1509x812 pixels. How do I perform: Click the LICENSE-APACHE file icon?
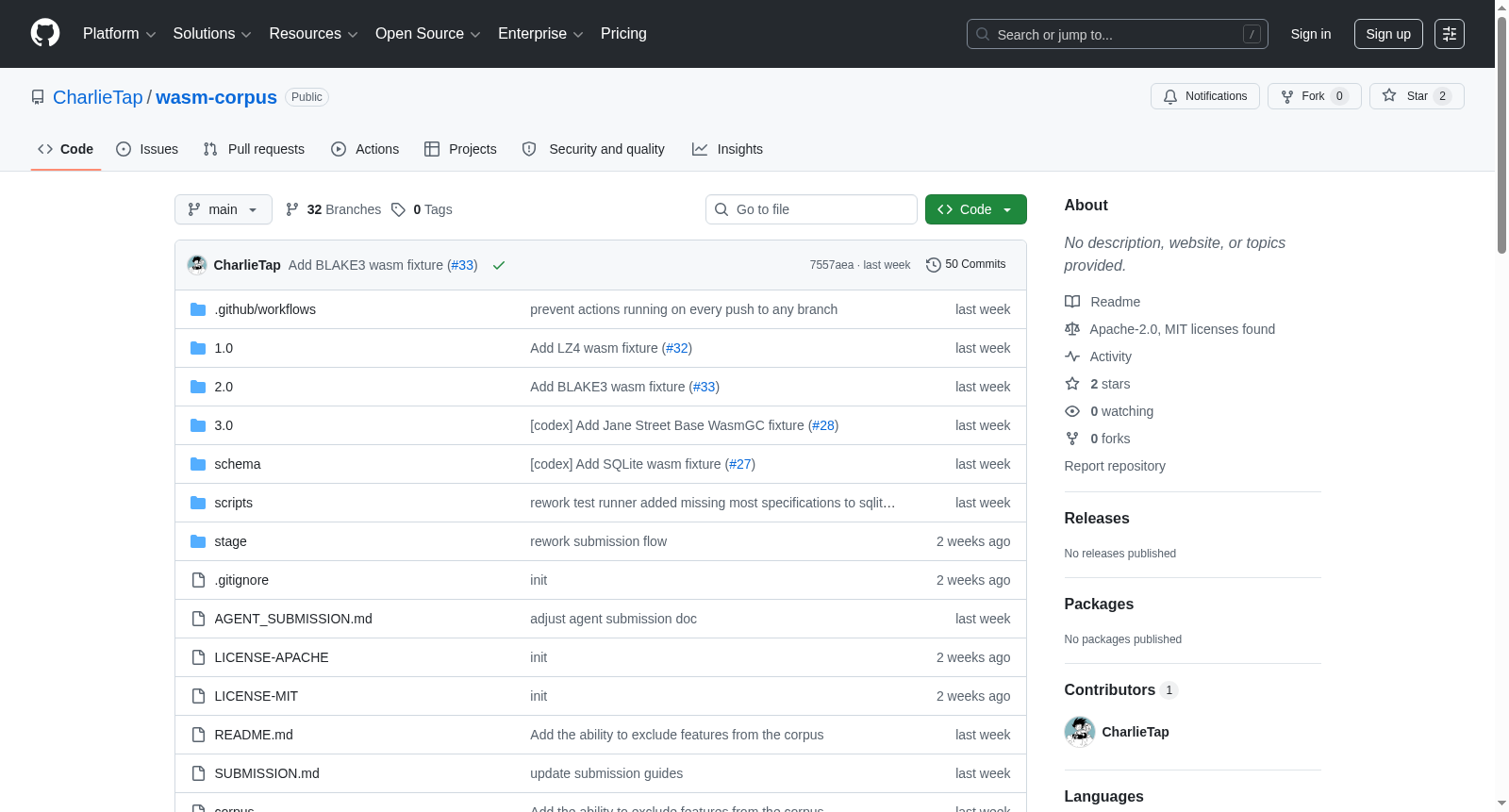[198, 657]
